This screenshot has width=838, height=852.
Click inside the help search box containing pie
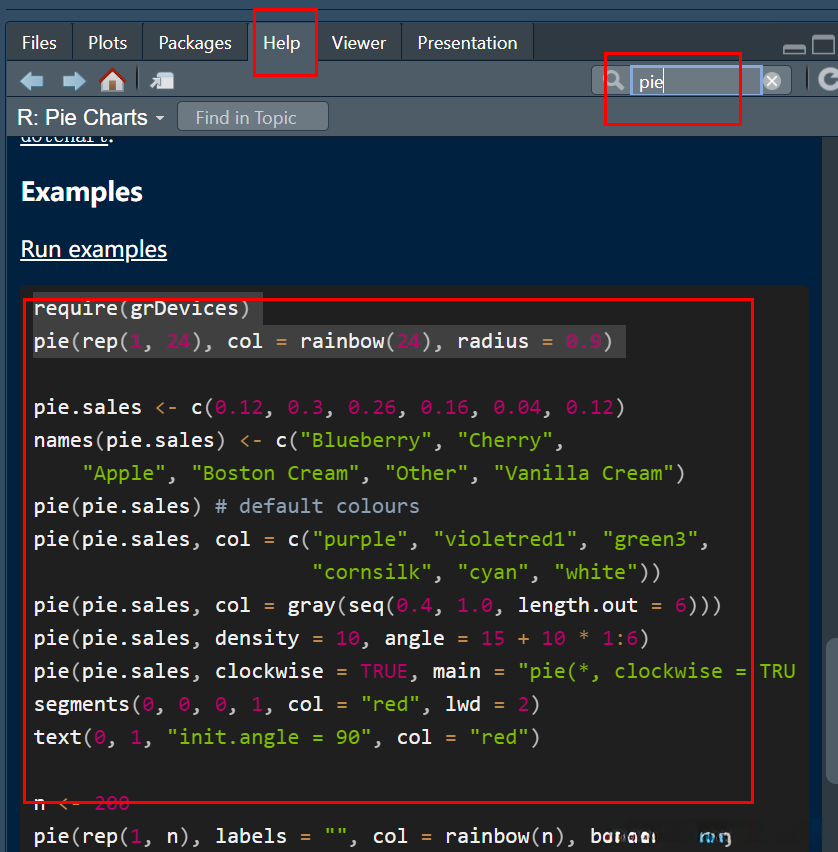[695, 81]
